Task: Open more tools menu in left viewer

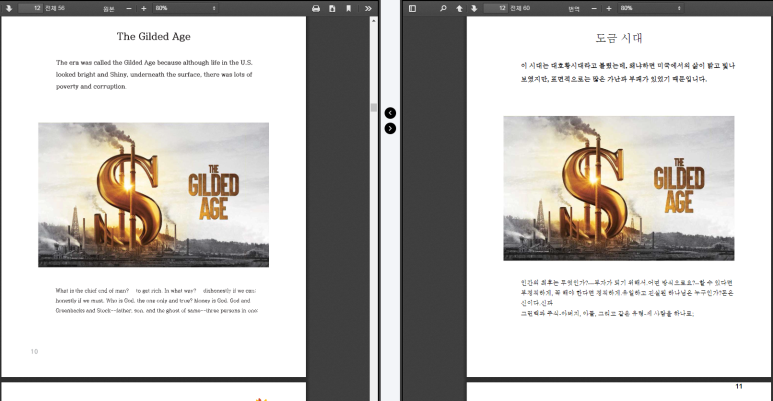Action: [x=368, y=8]
